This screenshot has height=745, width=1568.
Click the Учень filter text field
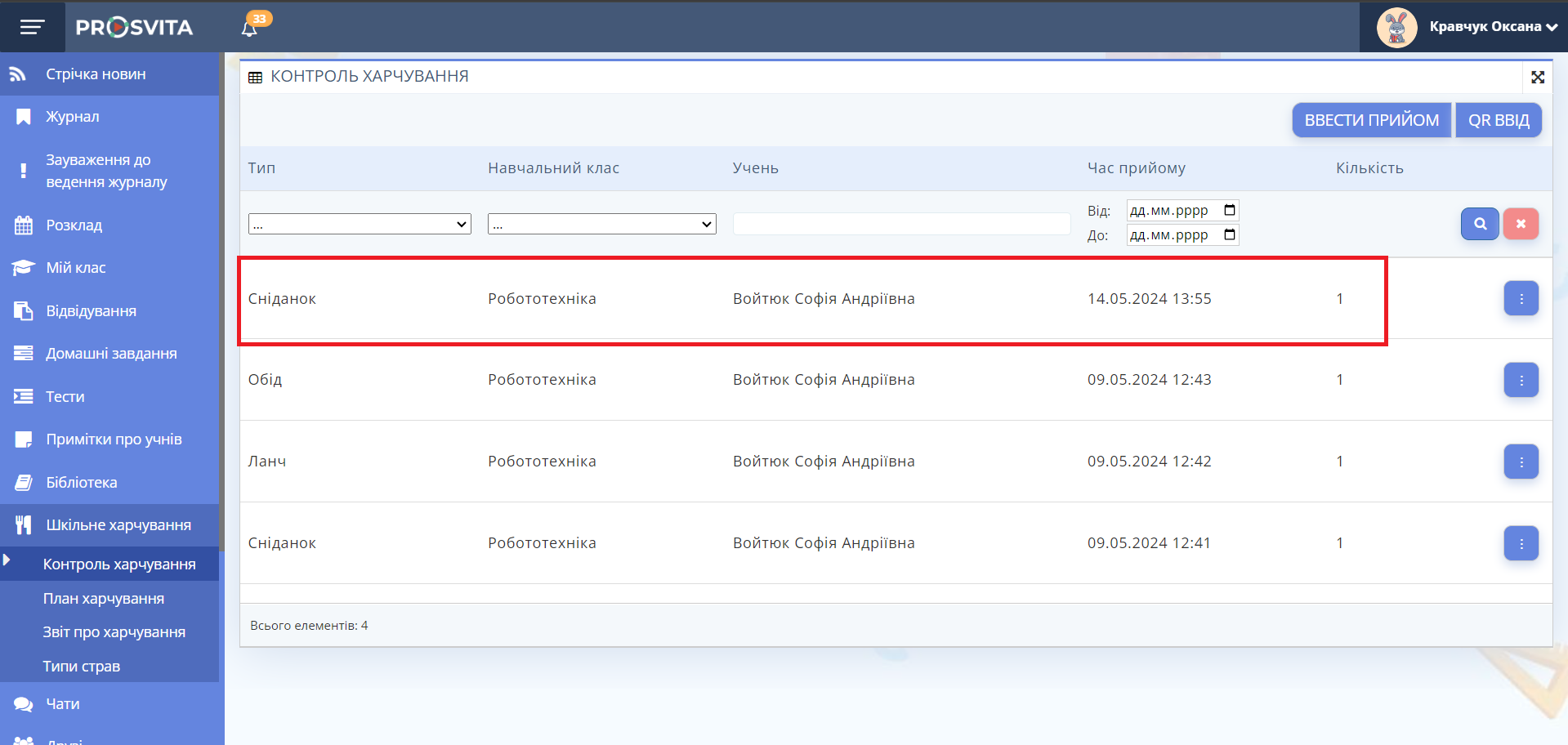(900, 224)
